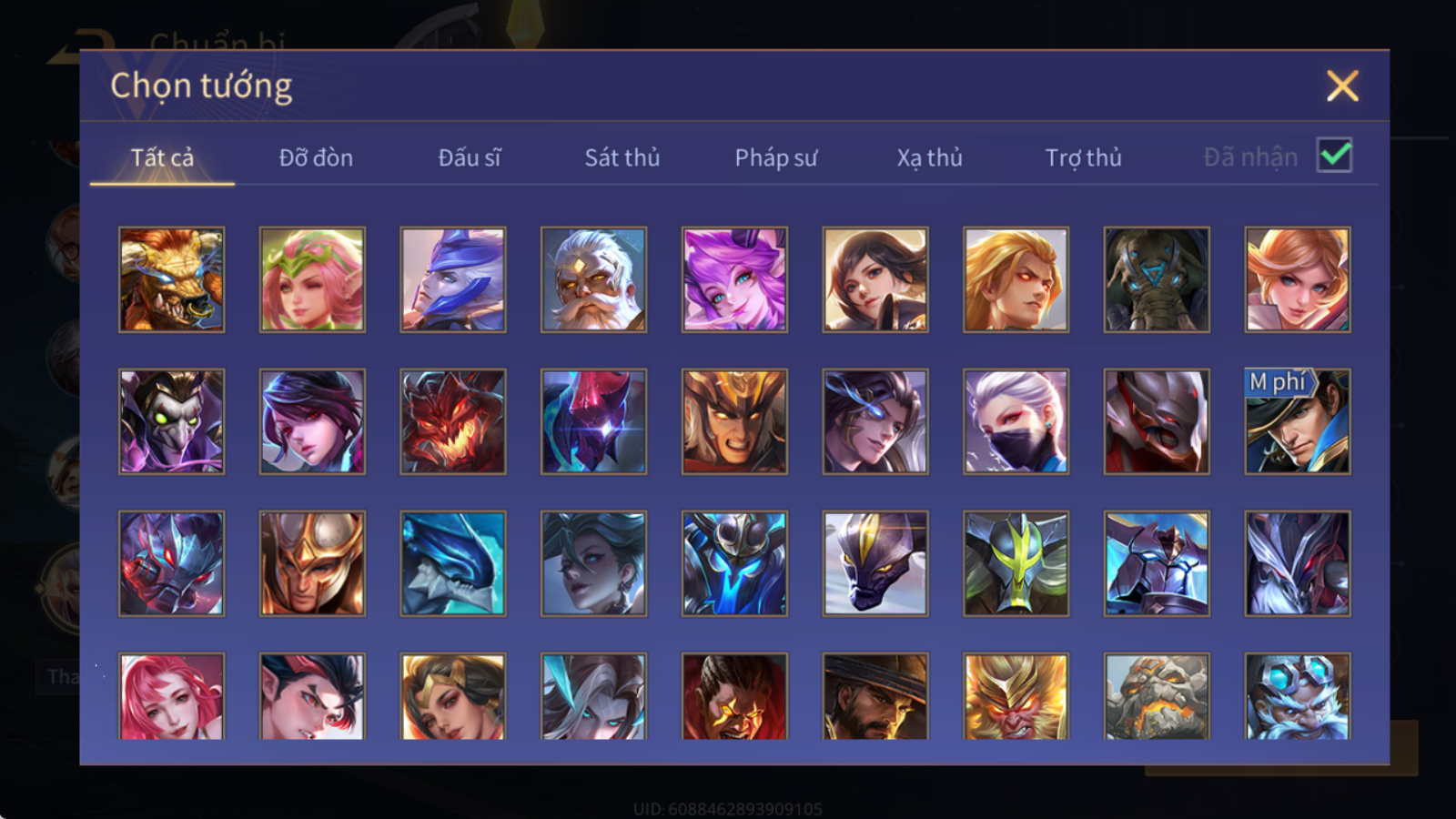The height and width of the screenshot is (819, 1456).
Task: Select the hero marked 'M phí'
Action: point(1298,421)
